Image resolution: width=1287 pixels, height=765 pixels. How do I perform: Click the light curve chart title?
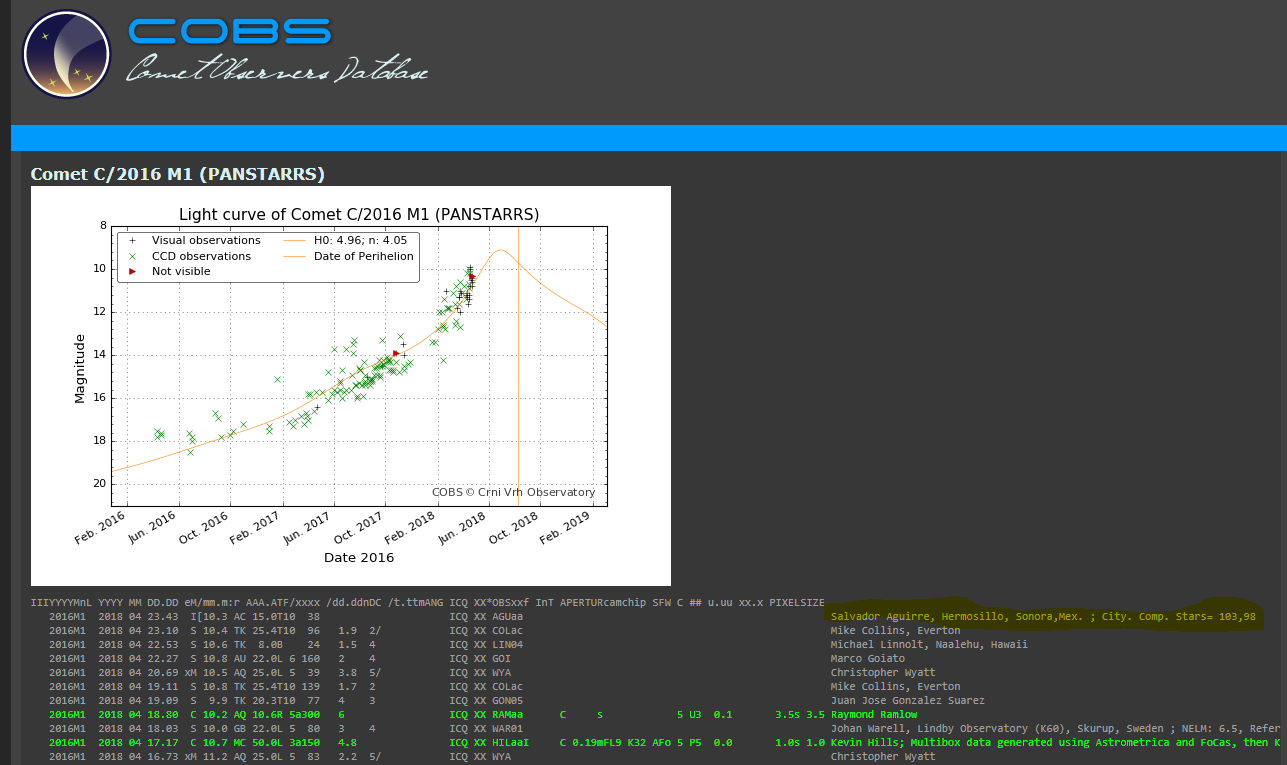pyautogui.click(x=359, y=214)
